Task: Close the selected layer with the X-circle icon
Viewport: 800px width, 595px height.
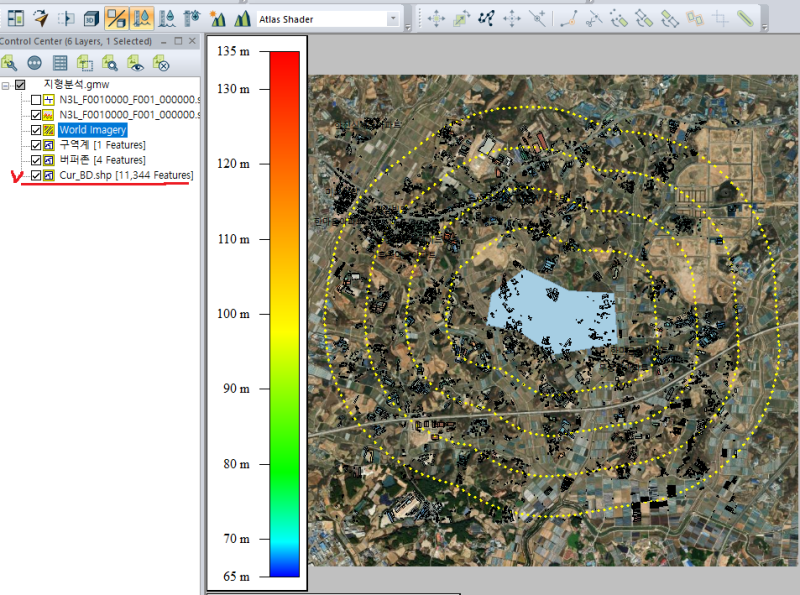Action: coord(161,63)
